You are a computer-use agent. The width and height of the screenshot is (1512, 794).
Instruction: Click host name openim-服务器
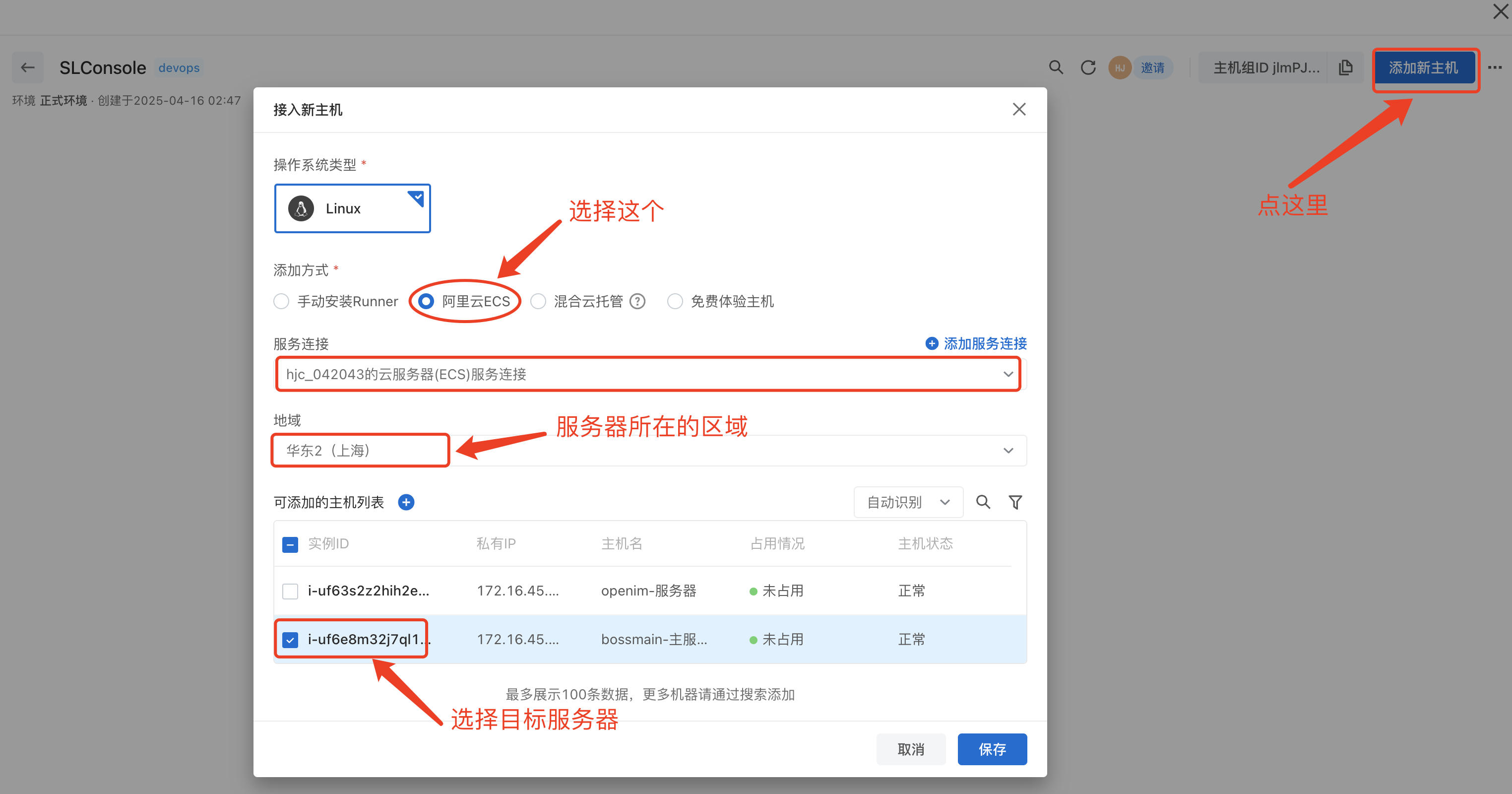pyautogui.click(x=648, y=591)
